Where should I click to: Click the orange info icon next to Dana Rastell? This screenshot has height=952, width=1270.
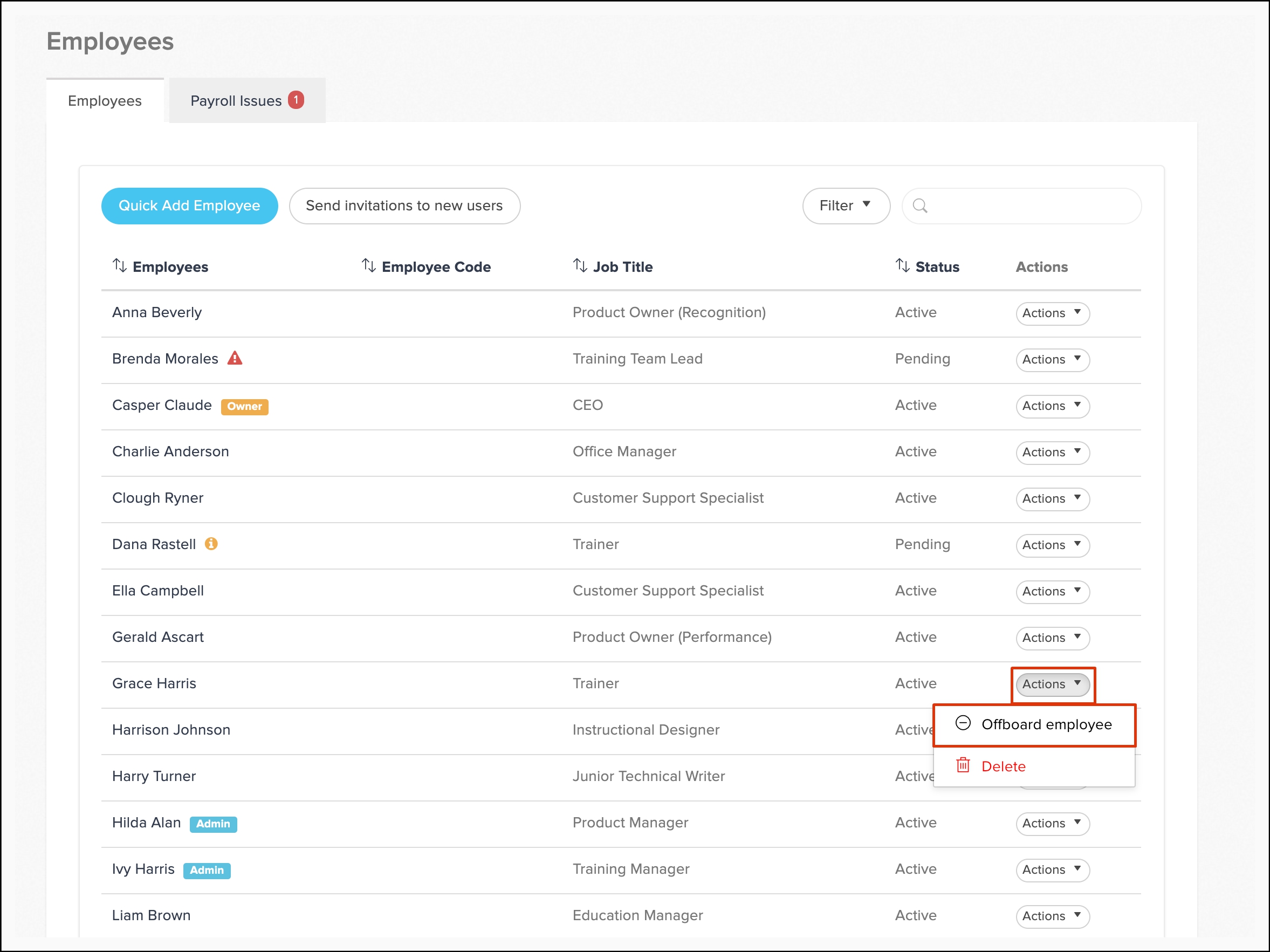(x=211, y=544)
